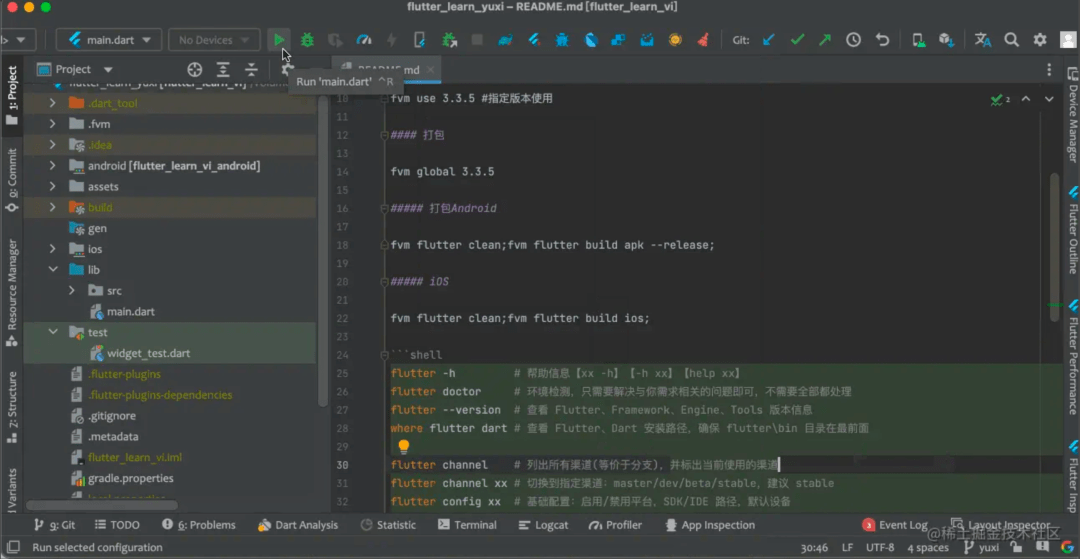1080x559 pixels.
Task: Open the Search Everywhere magnifier icon
Action: pos(1011,40)
